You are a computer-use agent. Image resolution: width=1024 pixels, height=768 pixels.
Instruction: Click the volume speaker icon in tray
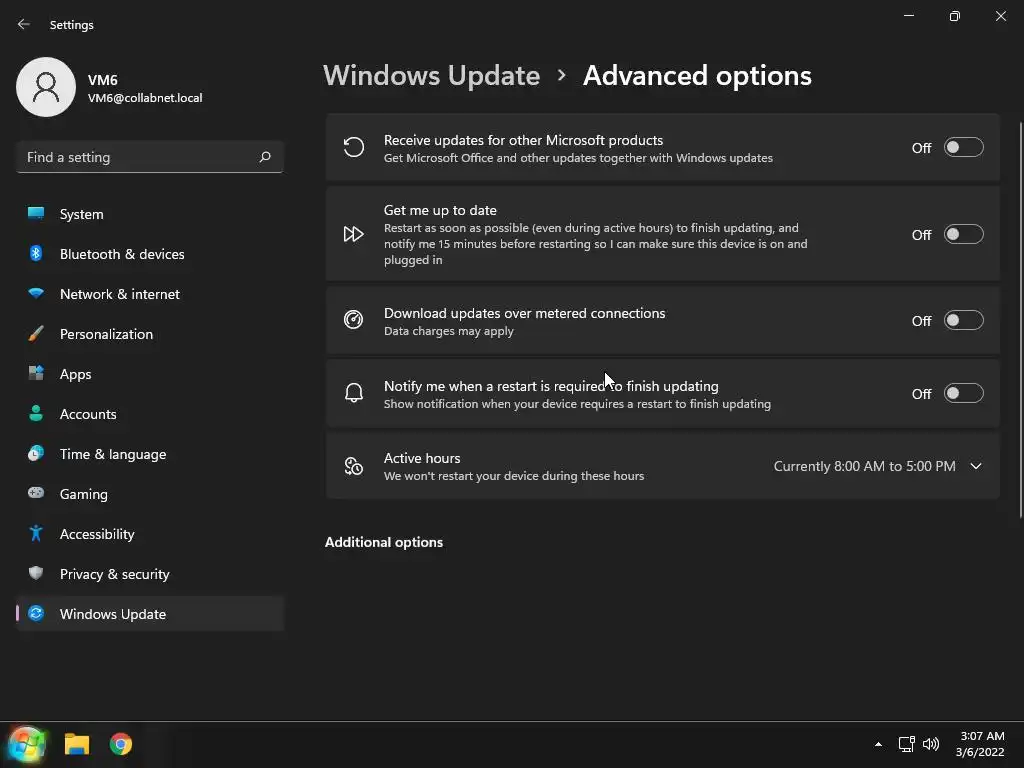[931, 744]
